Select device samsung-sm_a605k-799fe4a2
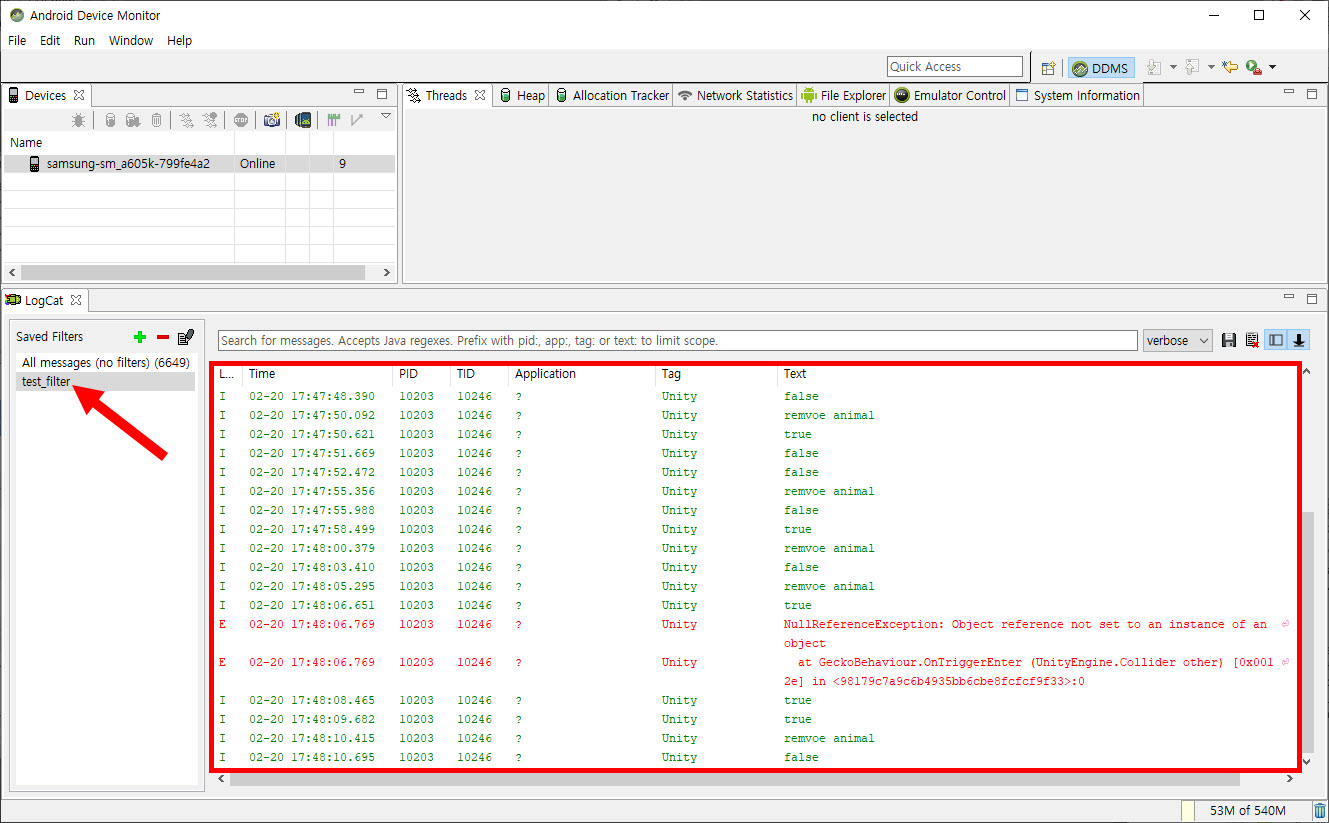The height and width of the screenshot is (823, 1329). [x=199, y=163]
